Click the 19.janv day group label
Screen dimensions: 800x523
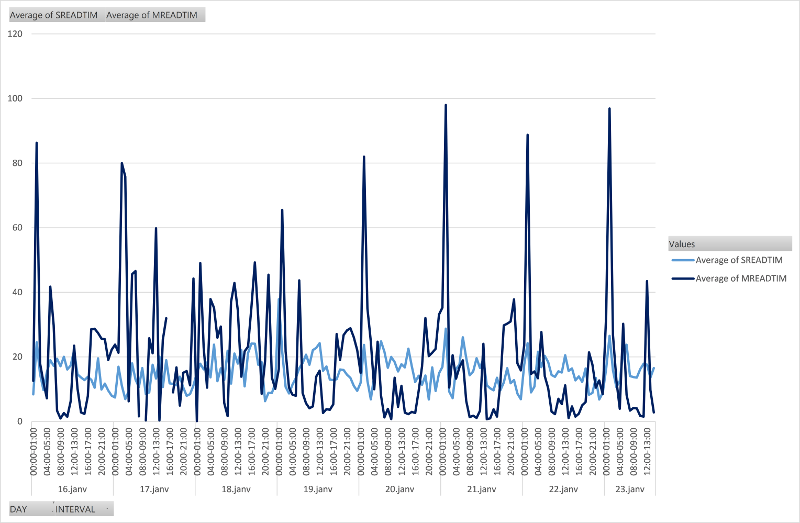coord(317,489)
